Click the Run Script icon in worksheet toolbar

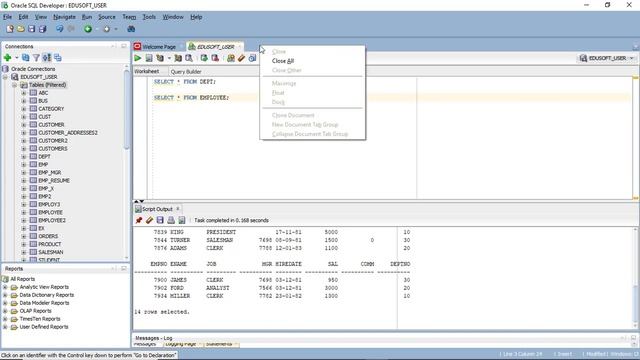149,58
